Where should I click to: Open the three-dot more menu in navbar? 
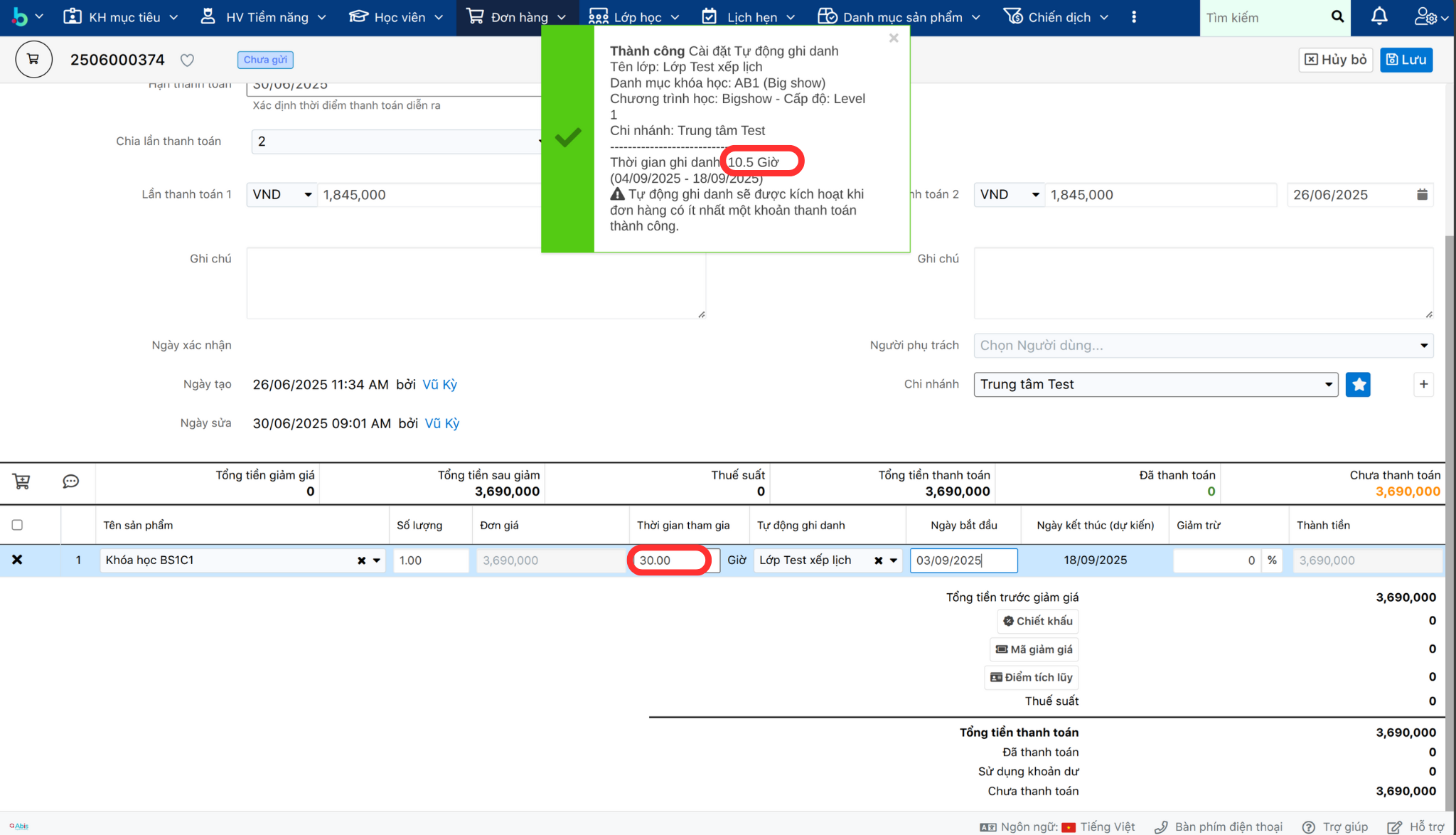pyautogui.click(x=1134, y=17)
